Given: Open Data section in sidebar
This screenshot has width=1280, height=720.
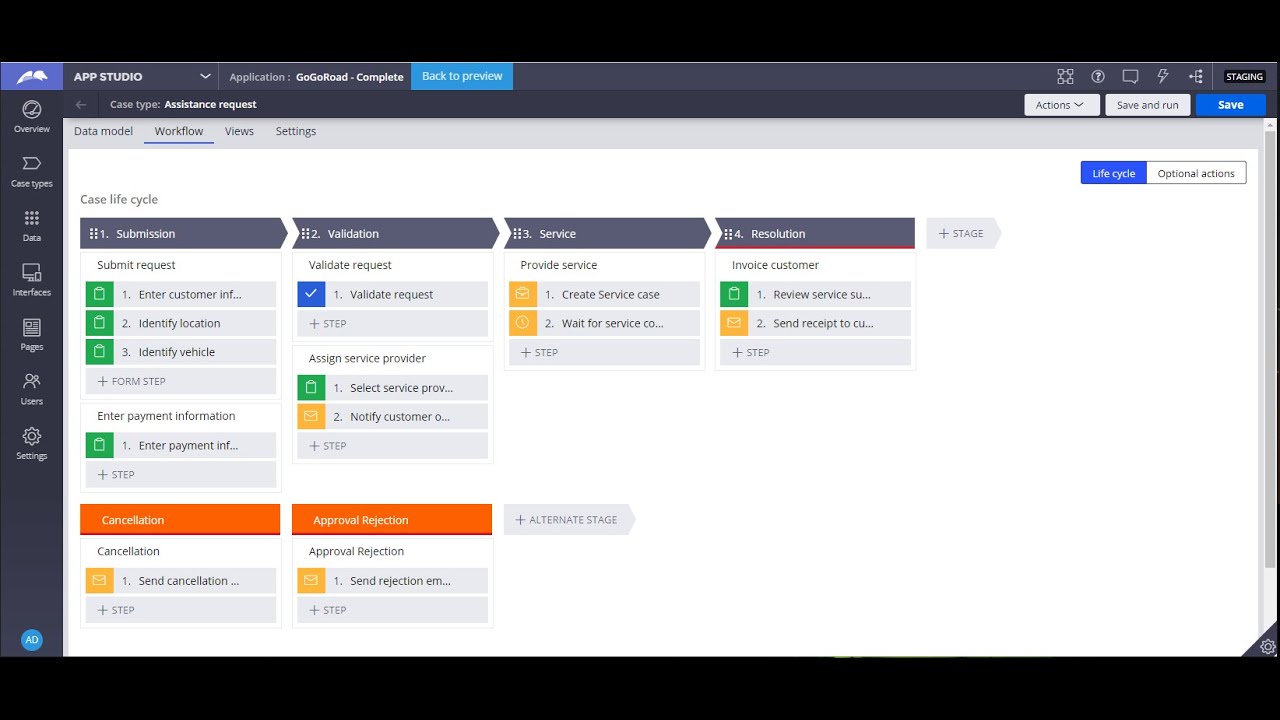Looking at the screenshot, I should (31, 225).
